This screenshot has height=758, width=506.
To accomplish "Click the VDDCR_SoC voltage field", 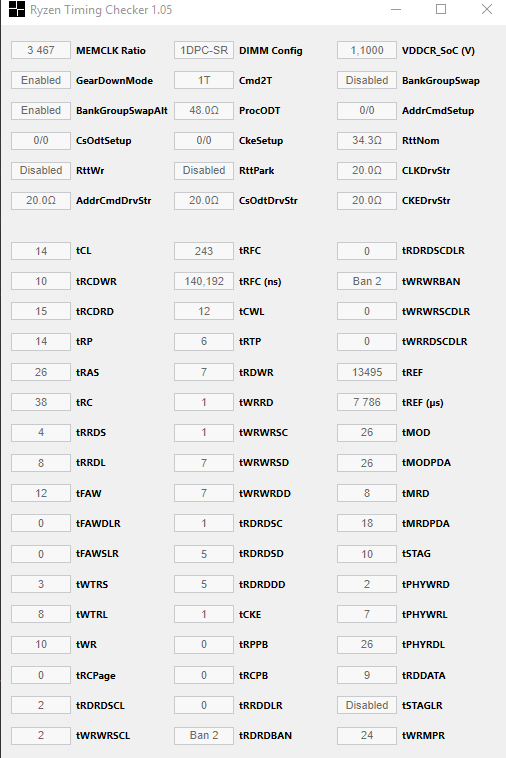I will pyautogui.click(x=367, y=50).
